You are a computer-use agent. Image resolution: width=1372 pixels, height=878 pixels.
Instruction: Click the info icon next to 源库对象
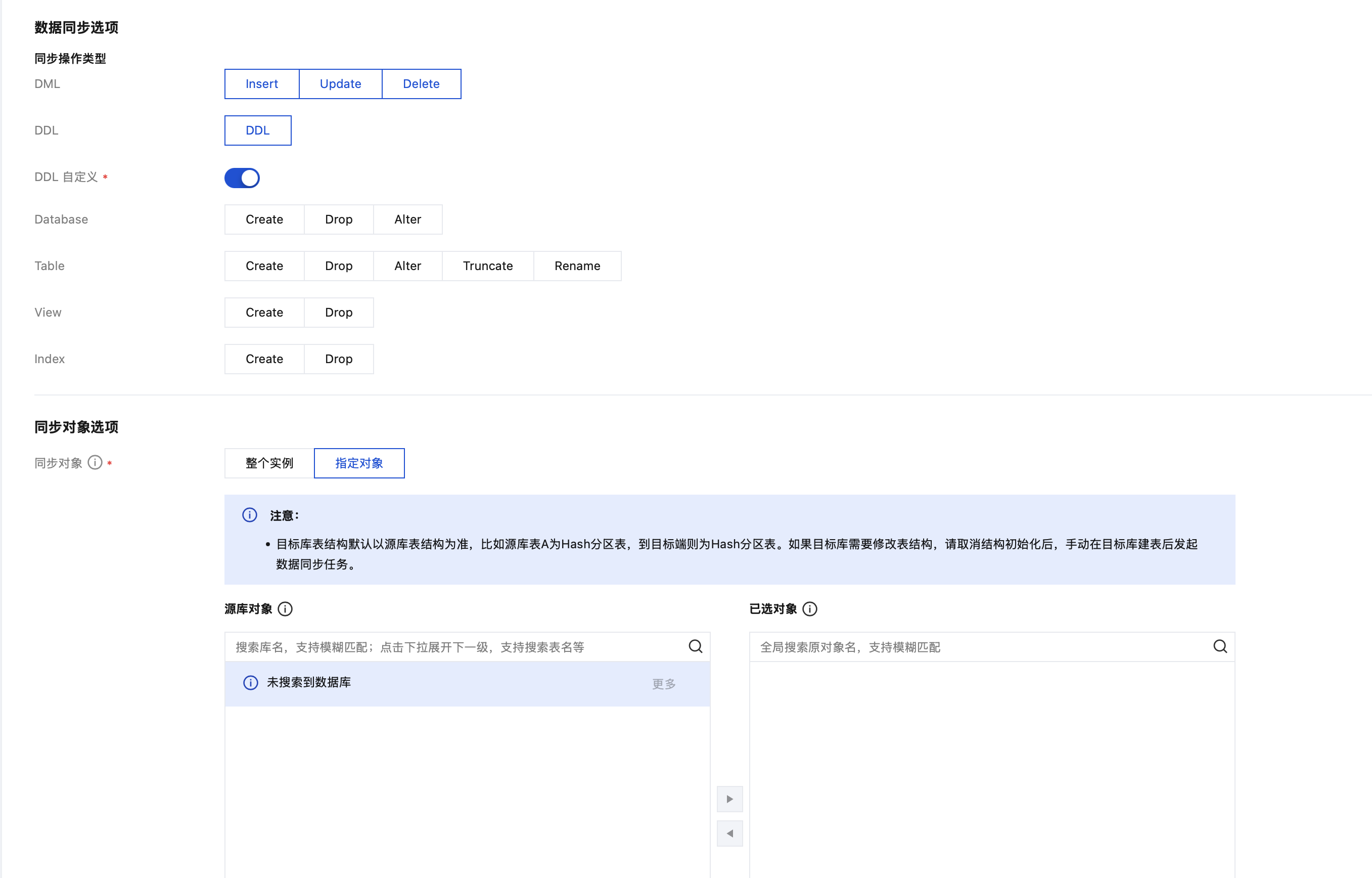pyautogui.click(x=286, y=609)
